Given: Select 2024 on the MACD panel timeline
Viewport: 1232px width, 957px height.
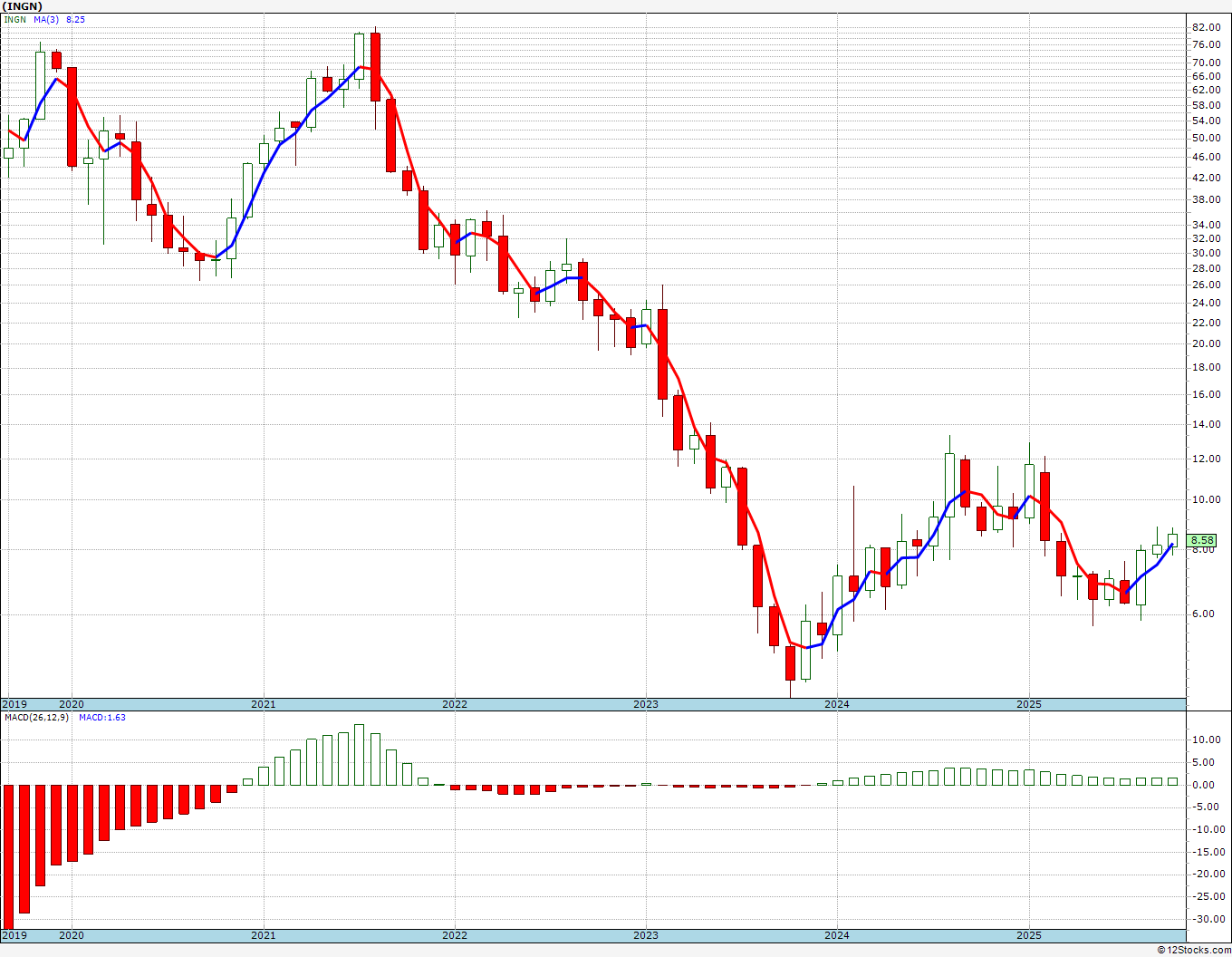Looking at the screenshot, I should click(x=837, y=934).
